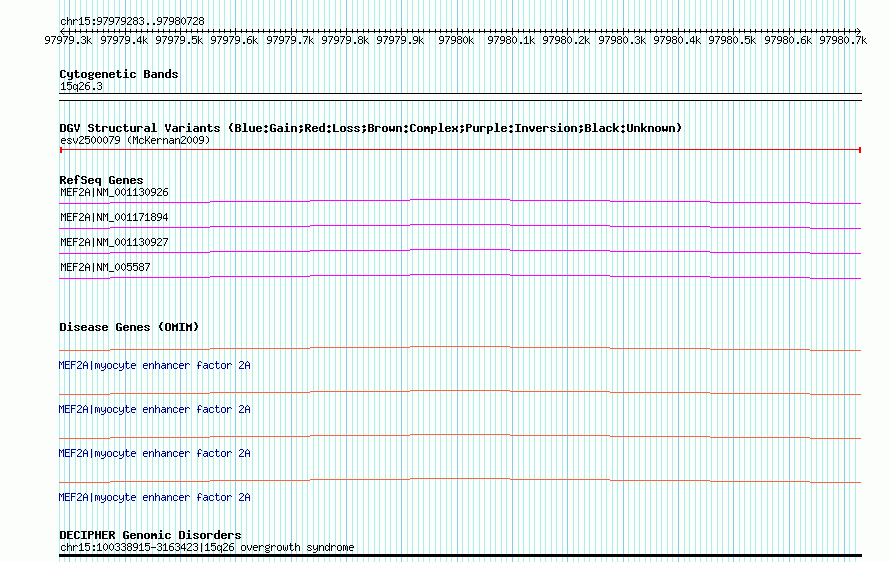Click the chr15:97979283..97980728 region label
The image size is (890, 562).
coord(132,21)
